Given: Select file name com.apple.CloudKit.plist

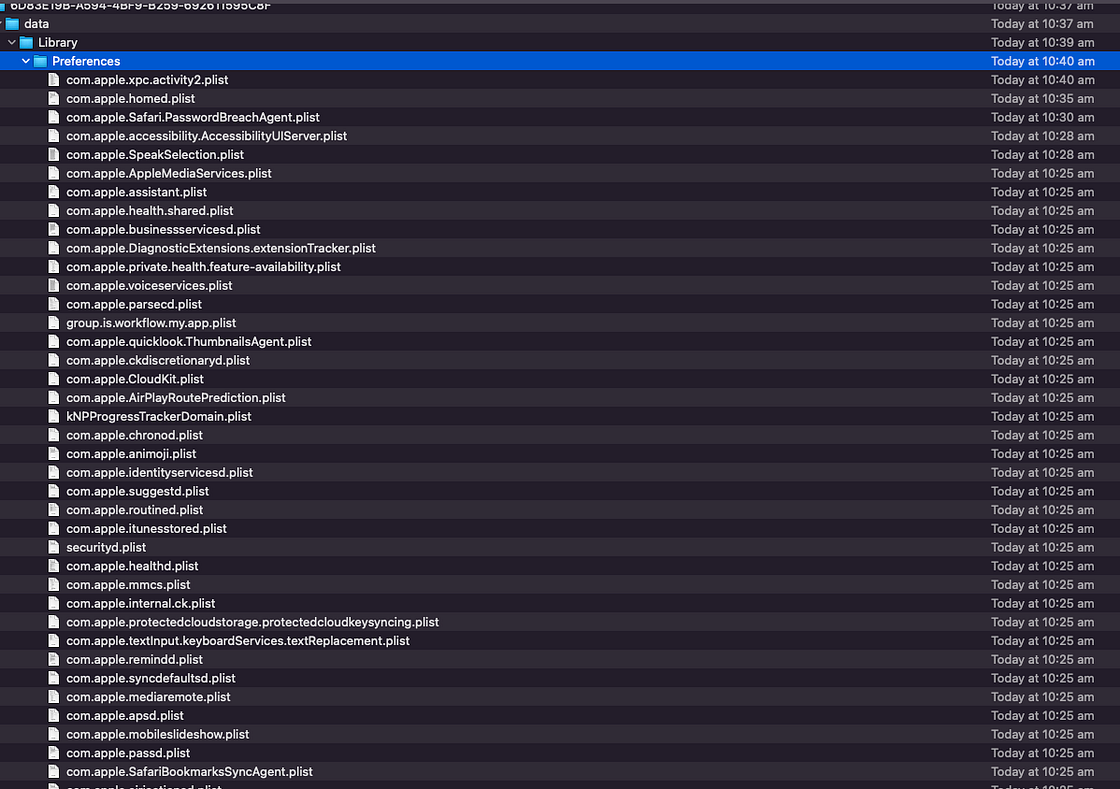Looking at the screenshot, I should 135,379.
